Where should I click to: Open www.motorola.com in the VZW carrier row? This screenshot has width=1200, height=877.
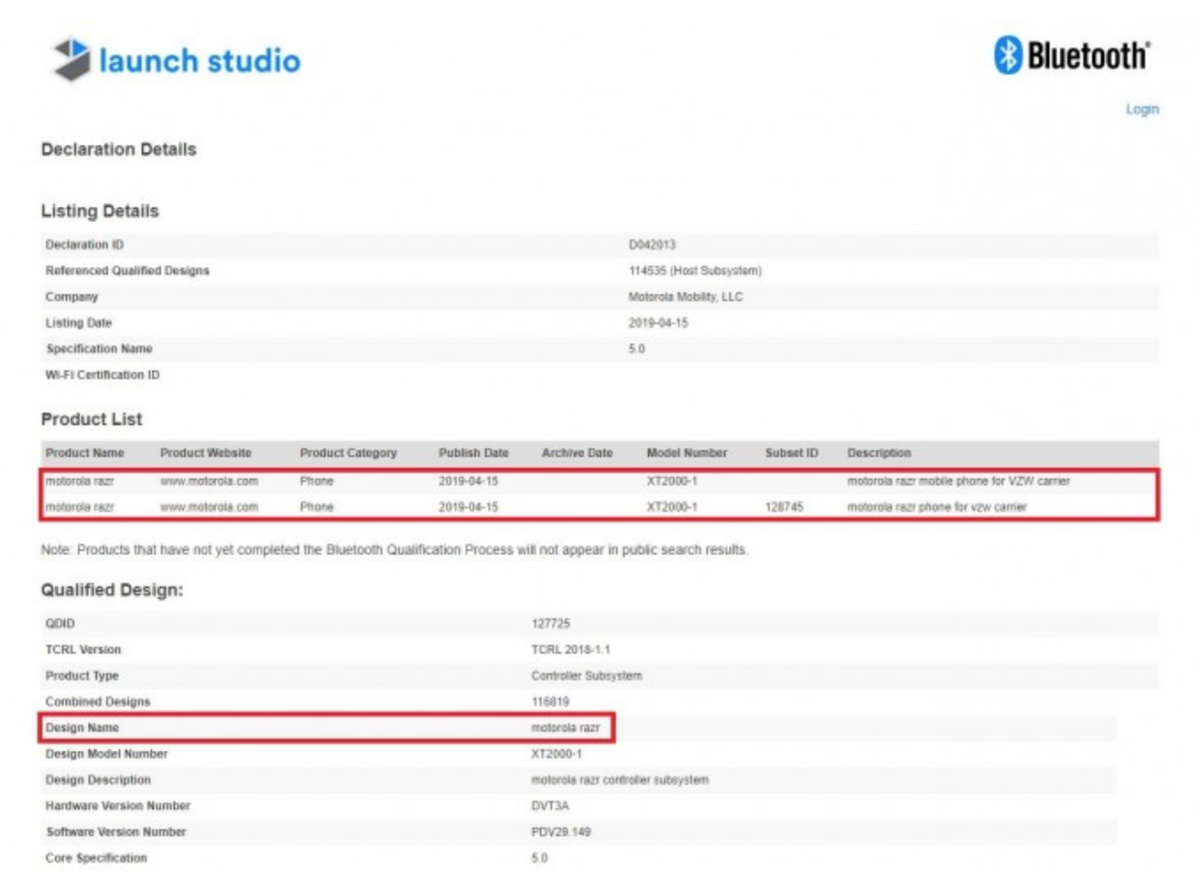pyautogui.click(x=209, y=481)
